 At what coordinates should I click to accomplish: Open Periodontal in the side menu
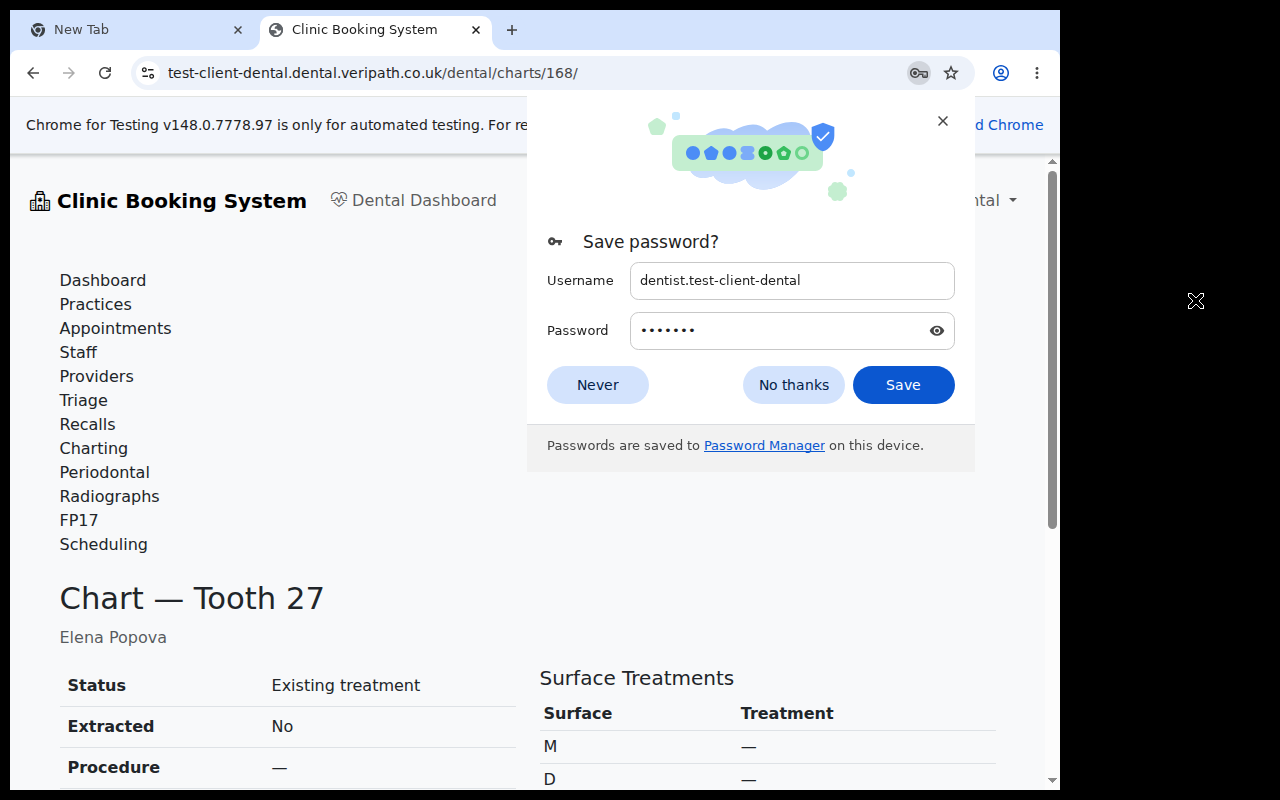[x=105, y=472]
